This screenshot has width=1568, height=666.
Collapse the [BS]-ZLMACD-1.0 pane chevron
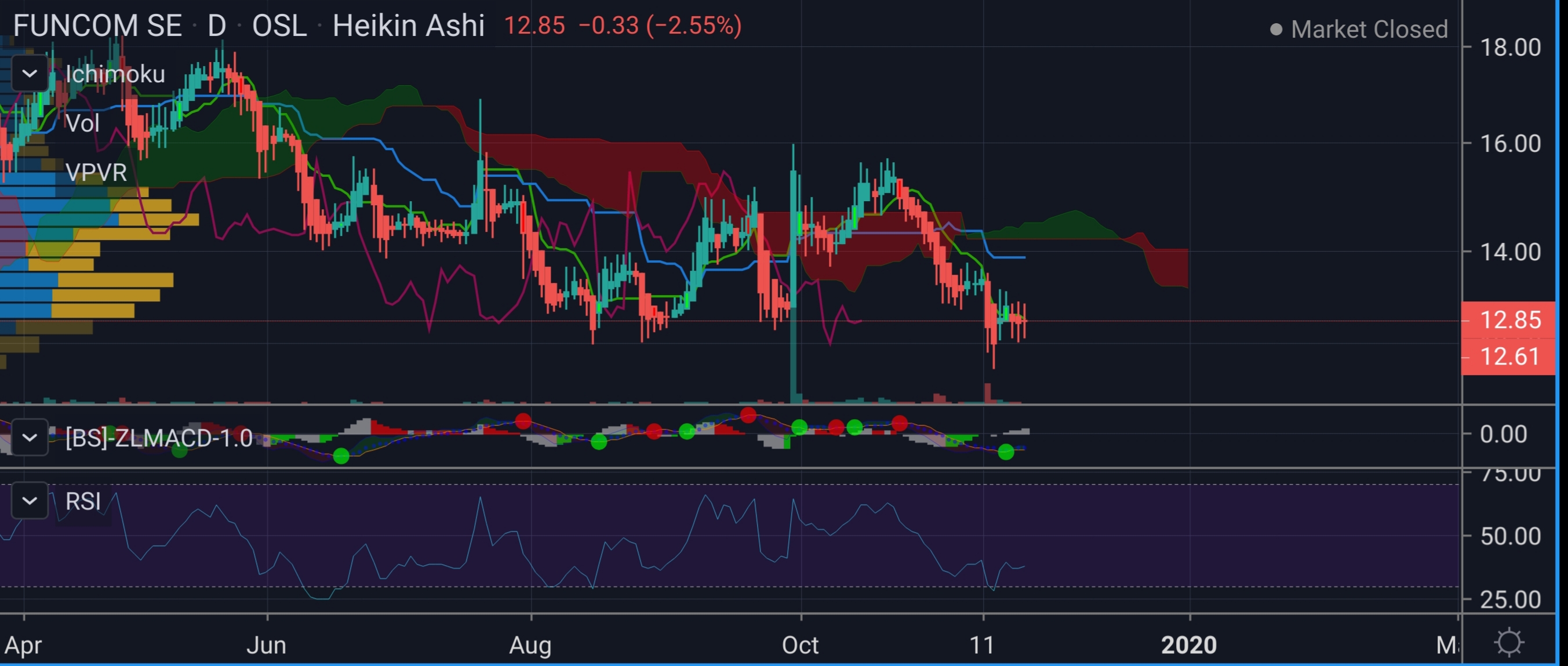[29, 438]
